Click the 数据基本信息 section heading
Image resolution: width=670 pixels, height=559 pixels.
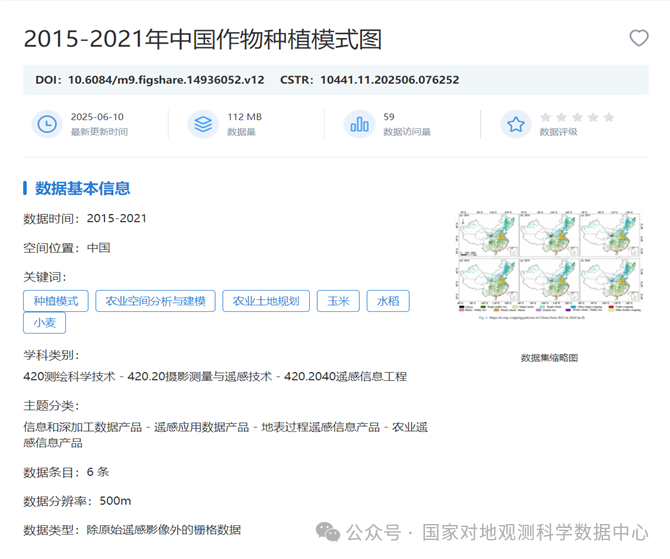pos(82,188)
